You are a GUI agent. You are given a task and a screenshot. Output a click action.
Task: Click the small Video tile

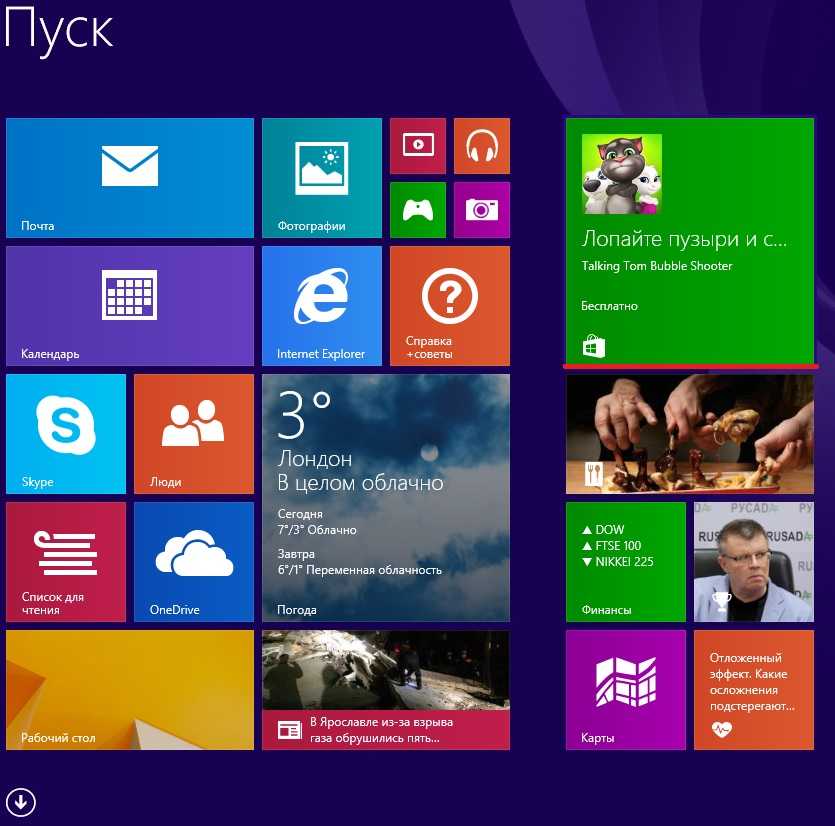pos(417,145)
